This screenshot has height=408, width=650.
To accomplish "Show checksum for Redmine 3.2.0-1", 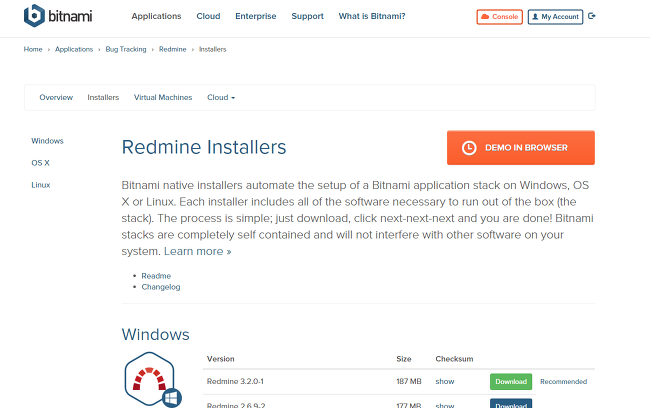I will click(445, 381).
